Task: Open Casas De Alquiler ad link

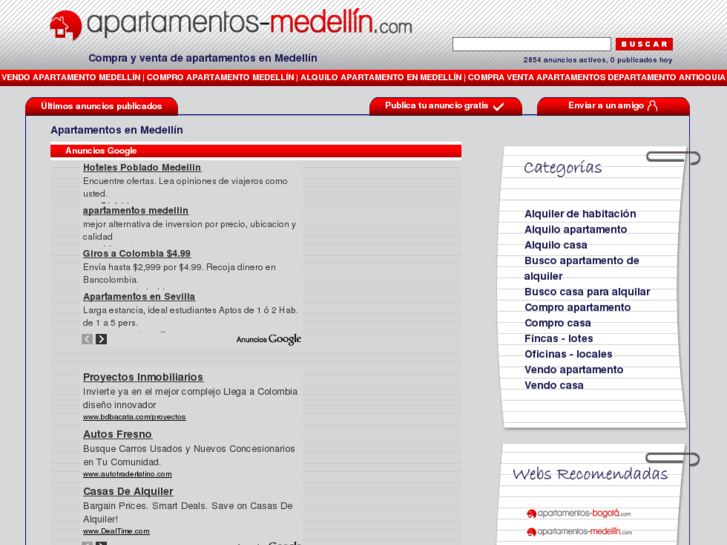Action: (128, 491)
